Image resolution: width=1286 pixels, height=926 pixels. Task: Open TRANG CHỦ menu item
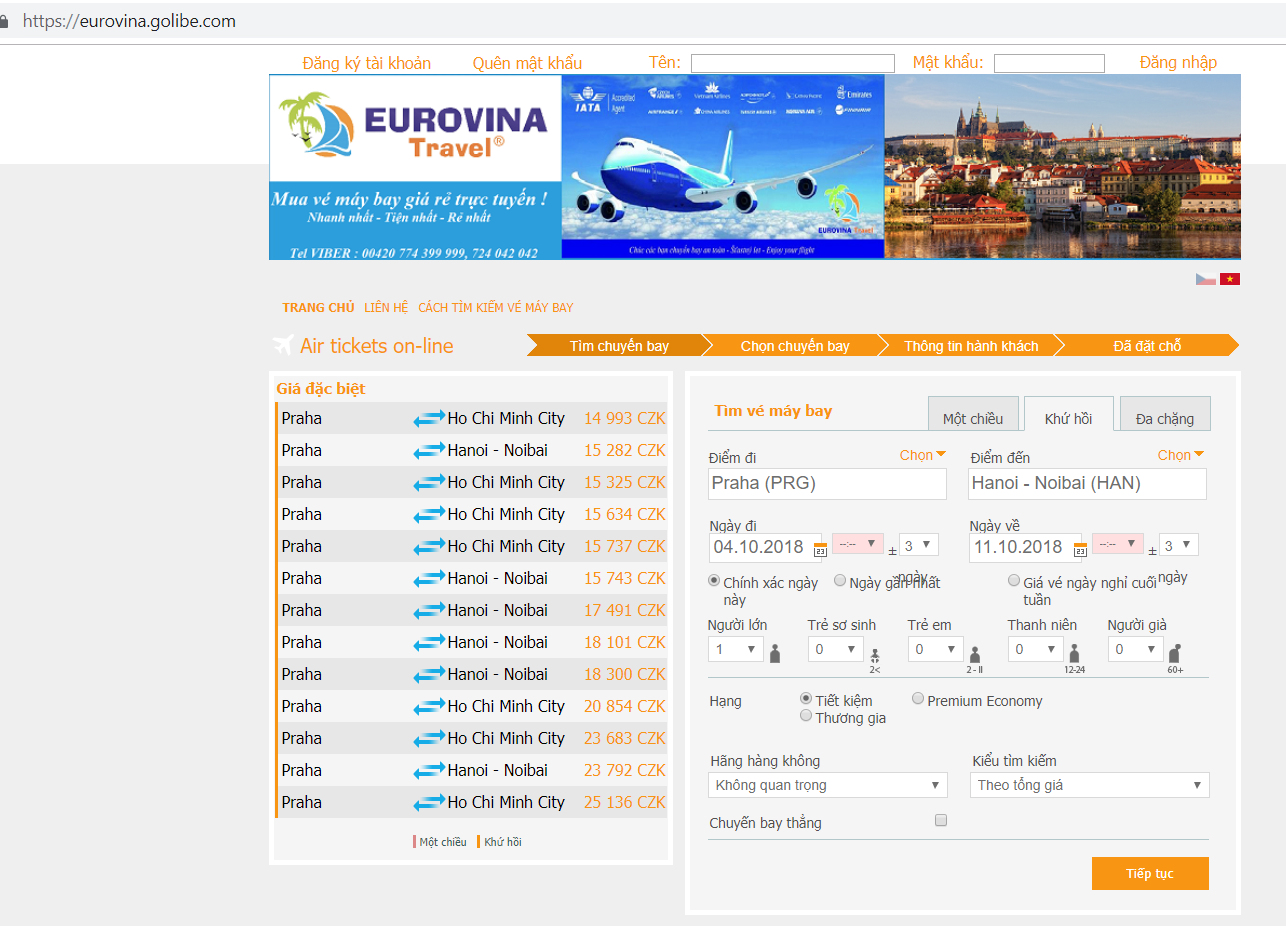[318, 308]
